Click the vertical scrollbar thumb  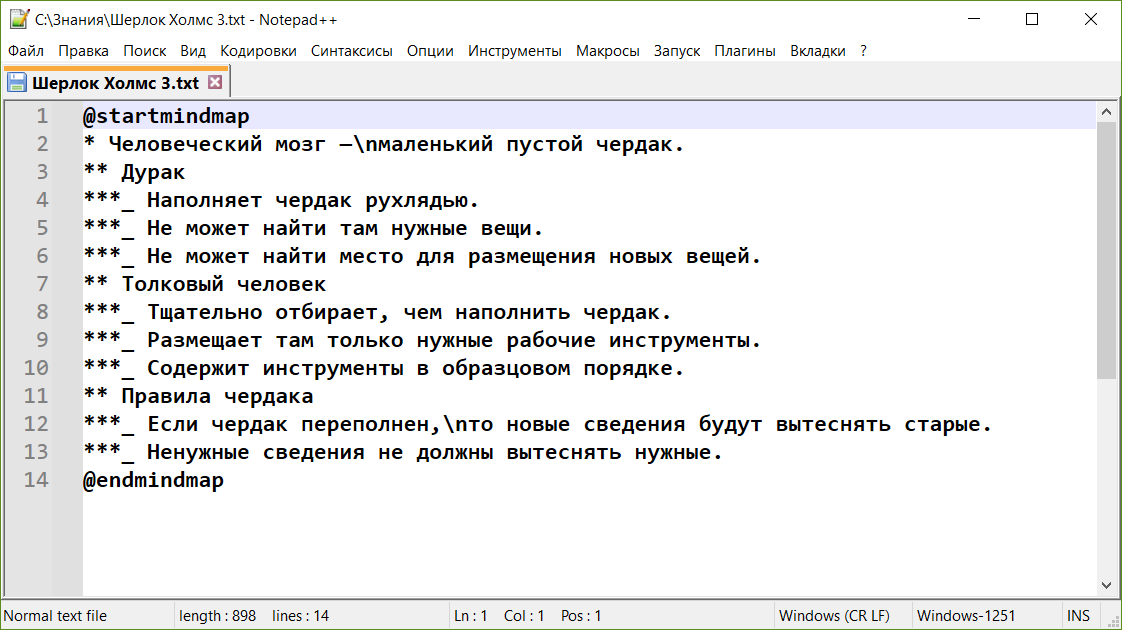pyautogui.click(x=1106, y=251)
